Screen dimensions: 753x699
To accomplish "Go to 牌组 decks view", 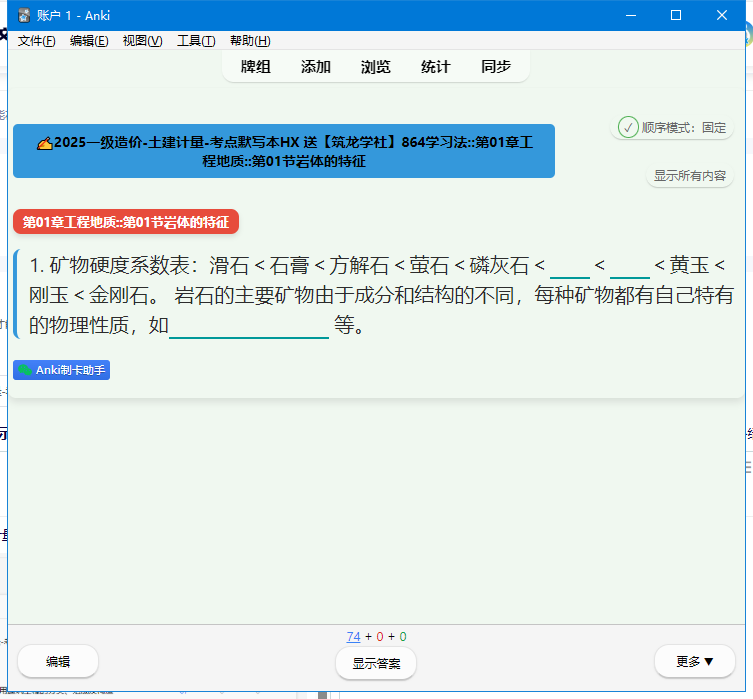I will [x=255, y=67].
